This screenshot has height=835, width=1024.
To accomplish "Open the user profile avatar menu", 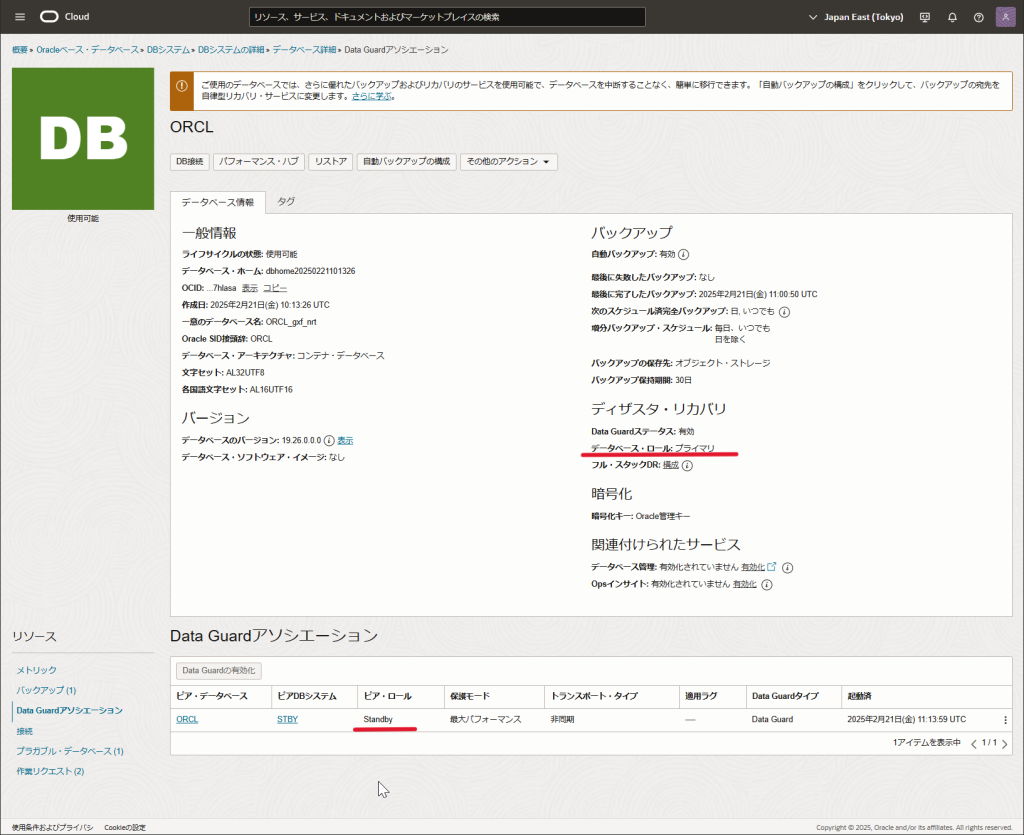I will tap(1005, 17).
